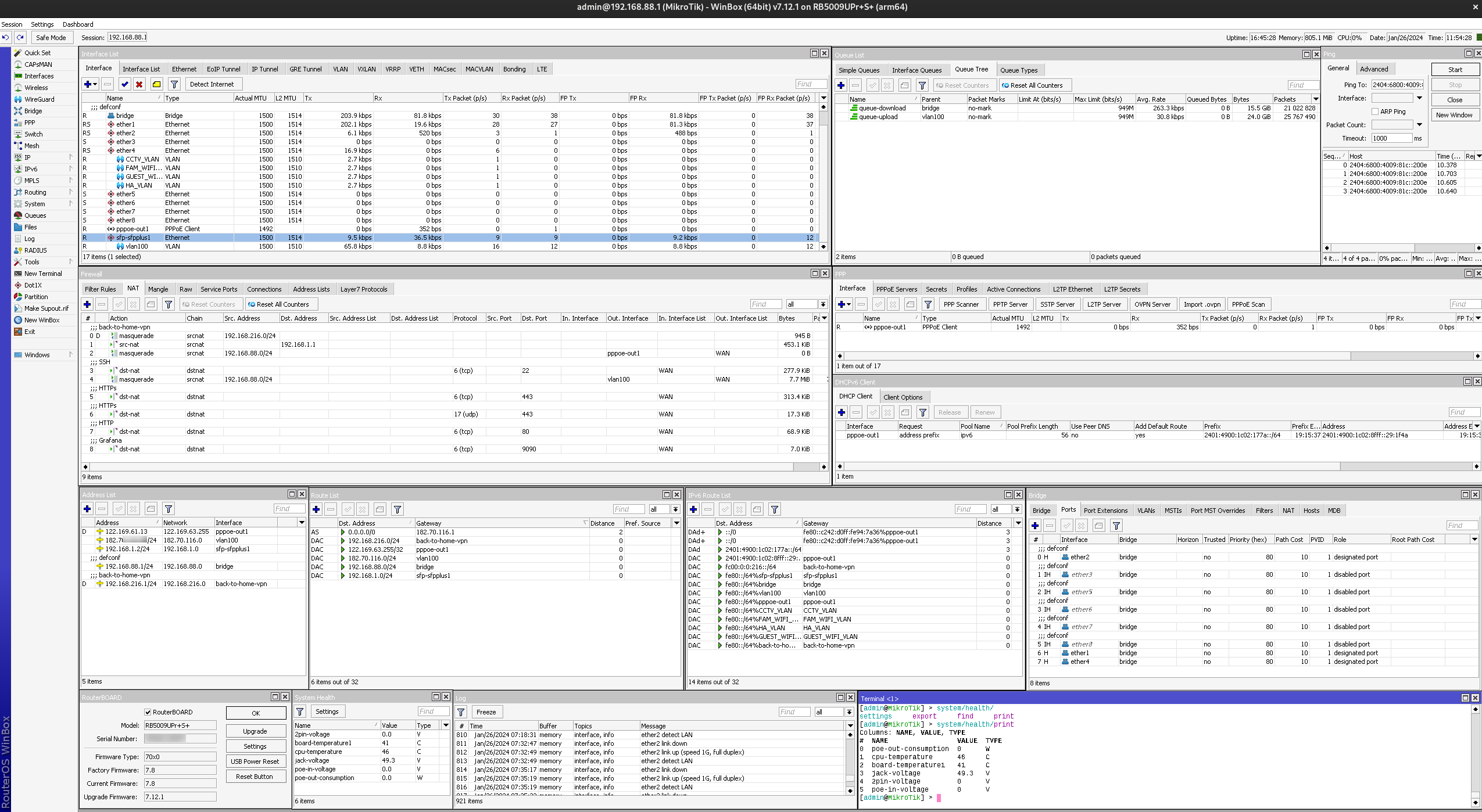Open CAPsMAN from the sidebar

38,64
